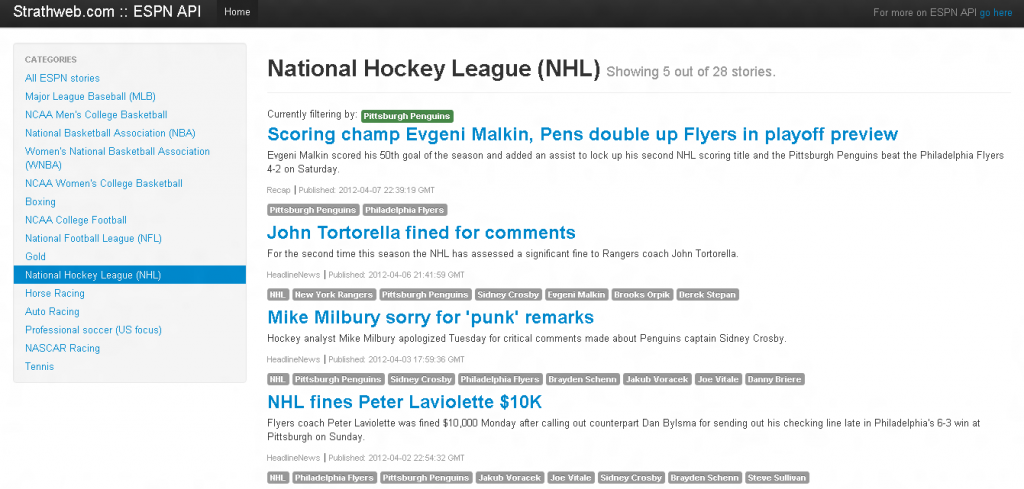Follow the 'go here' ESPN API link
The width and height of the screenshot is (1024, 489).
pyautogui.click(x=995, y=12)
